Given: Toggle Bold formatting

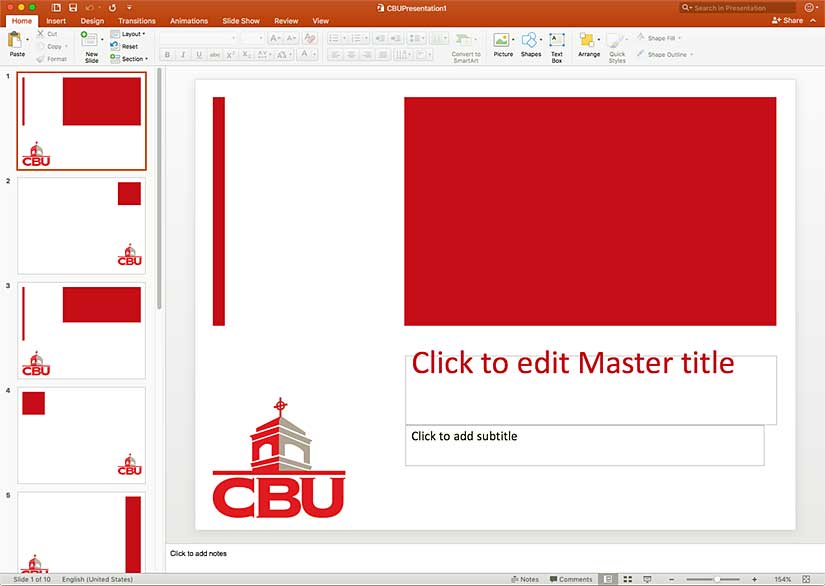Looking at the screenshot, I should (167, 54).
